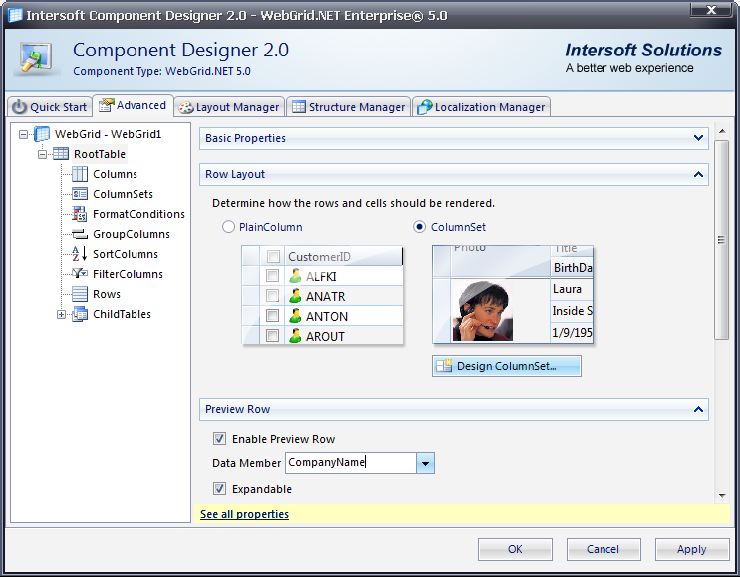The image size is (740, 577).
Task: Select the SortColumns tree item
Action: (x=126, y=254)
